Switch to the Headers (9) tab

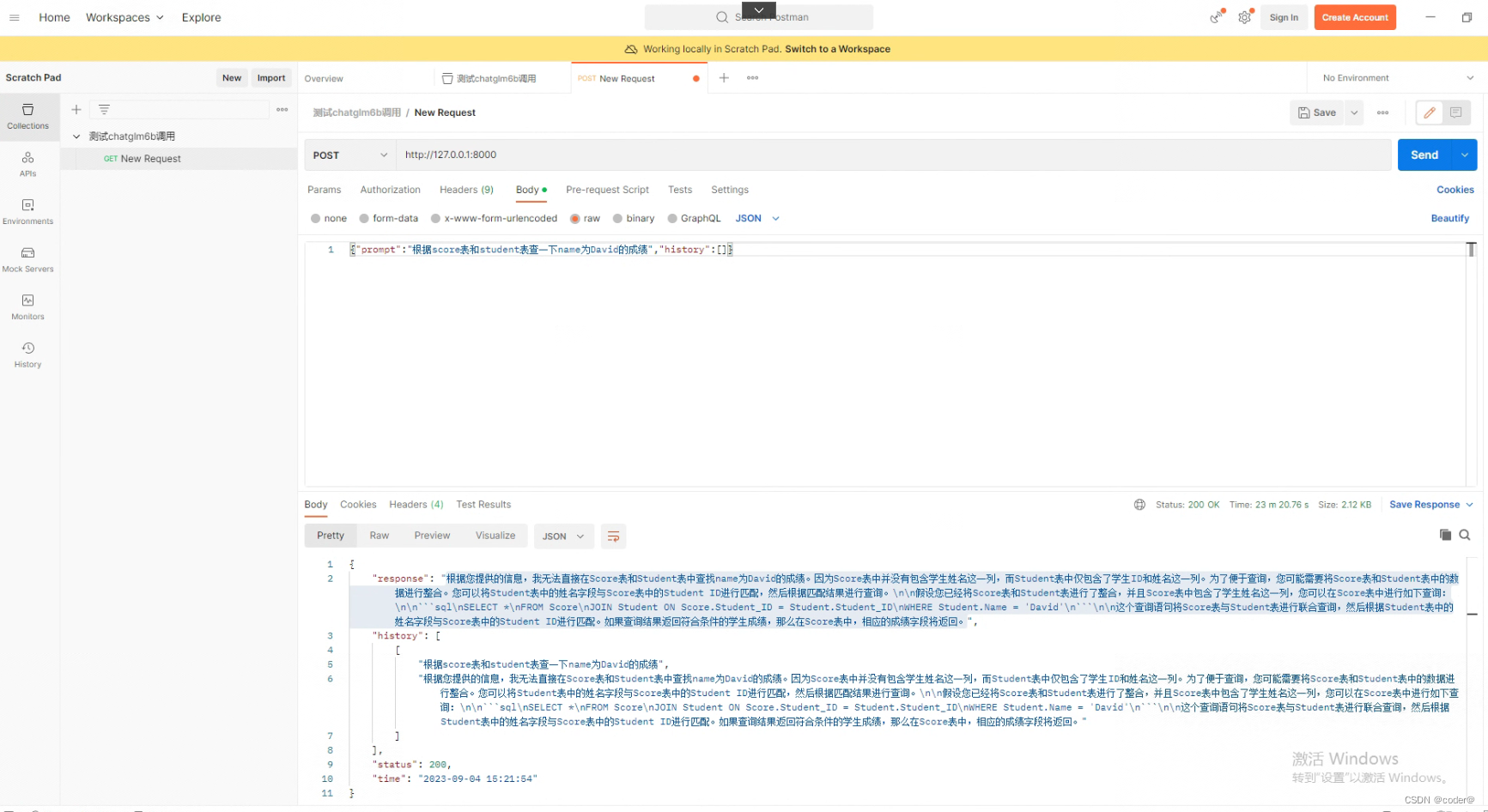click(466, 190)
